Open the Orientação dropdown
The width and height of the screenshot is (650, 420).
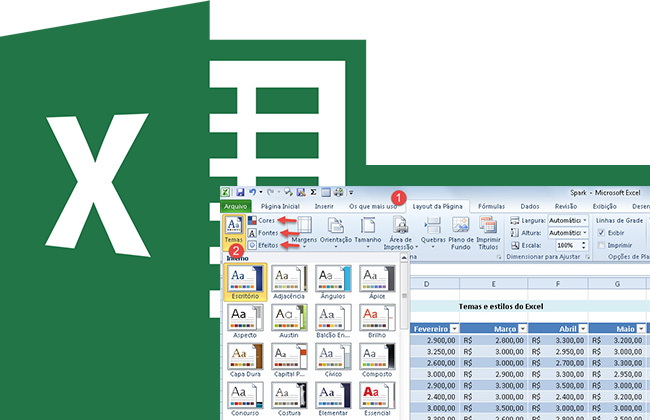[336, 233]
